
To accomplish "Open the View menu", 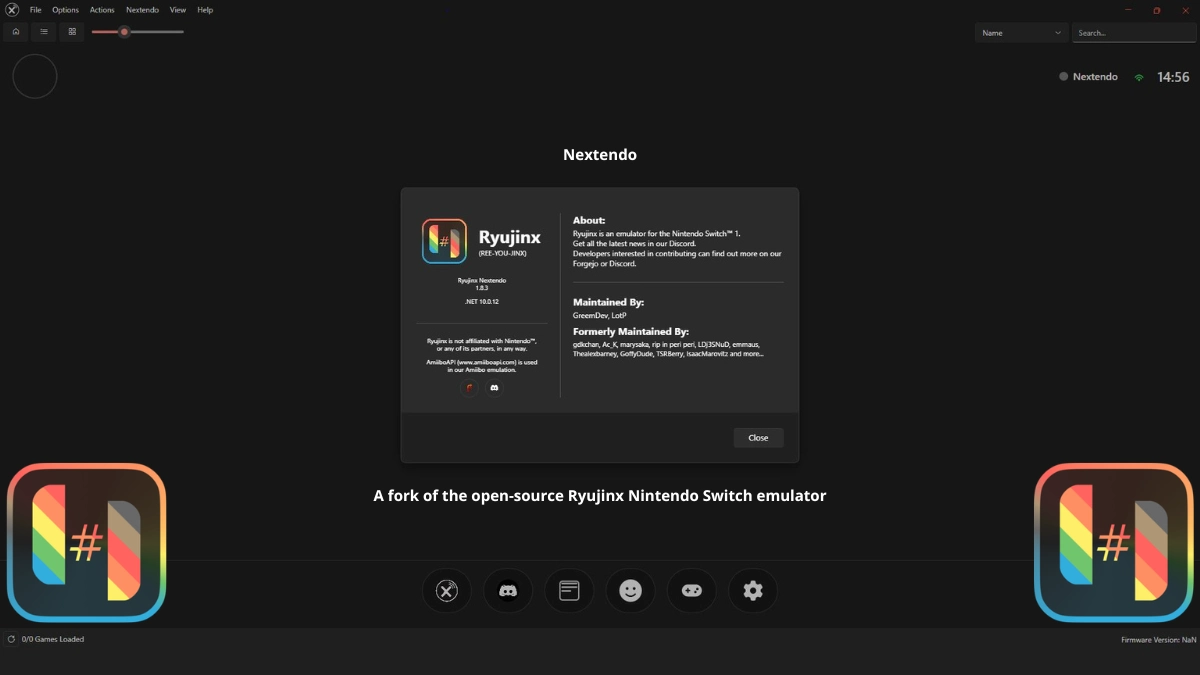I will [x=178, y=10].
